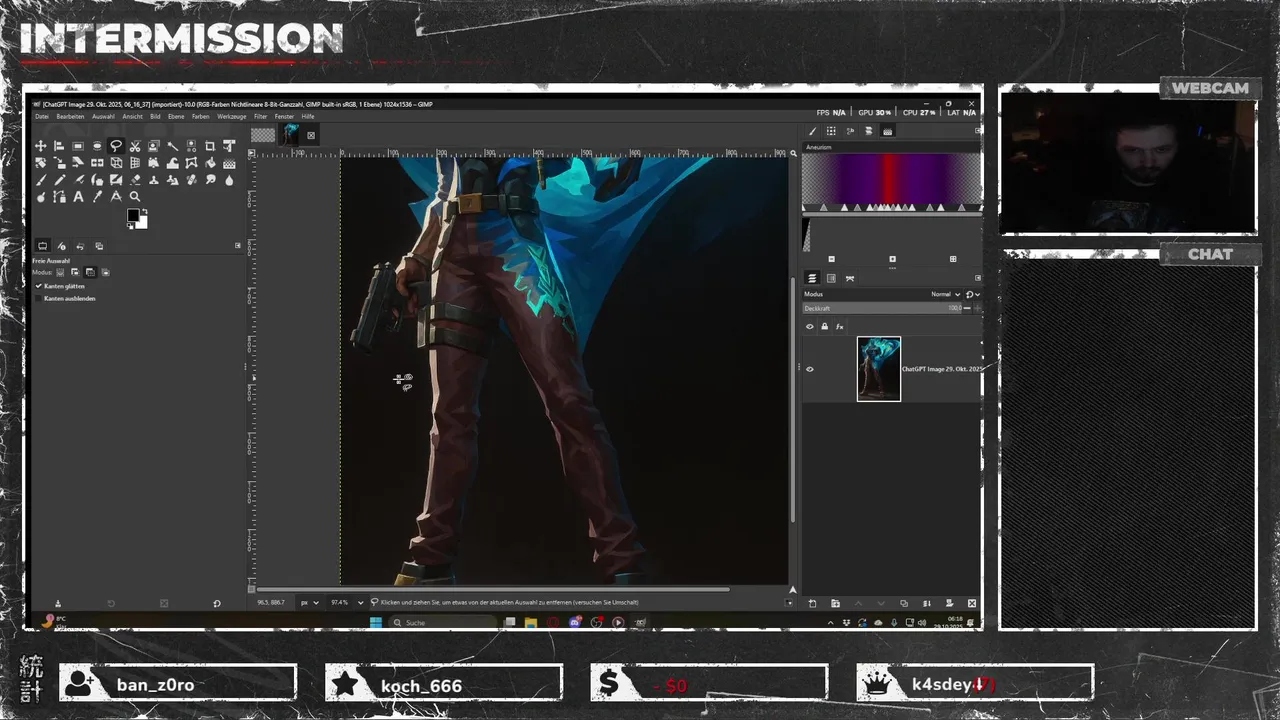
Task: Open the Auswahl menu
Action: (x=103, y=116)
